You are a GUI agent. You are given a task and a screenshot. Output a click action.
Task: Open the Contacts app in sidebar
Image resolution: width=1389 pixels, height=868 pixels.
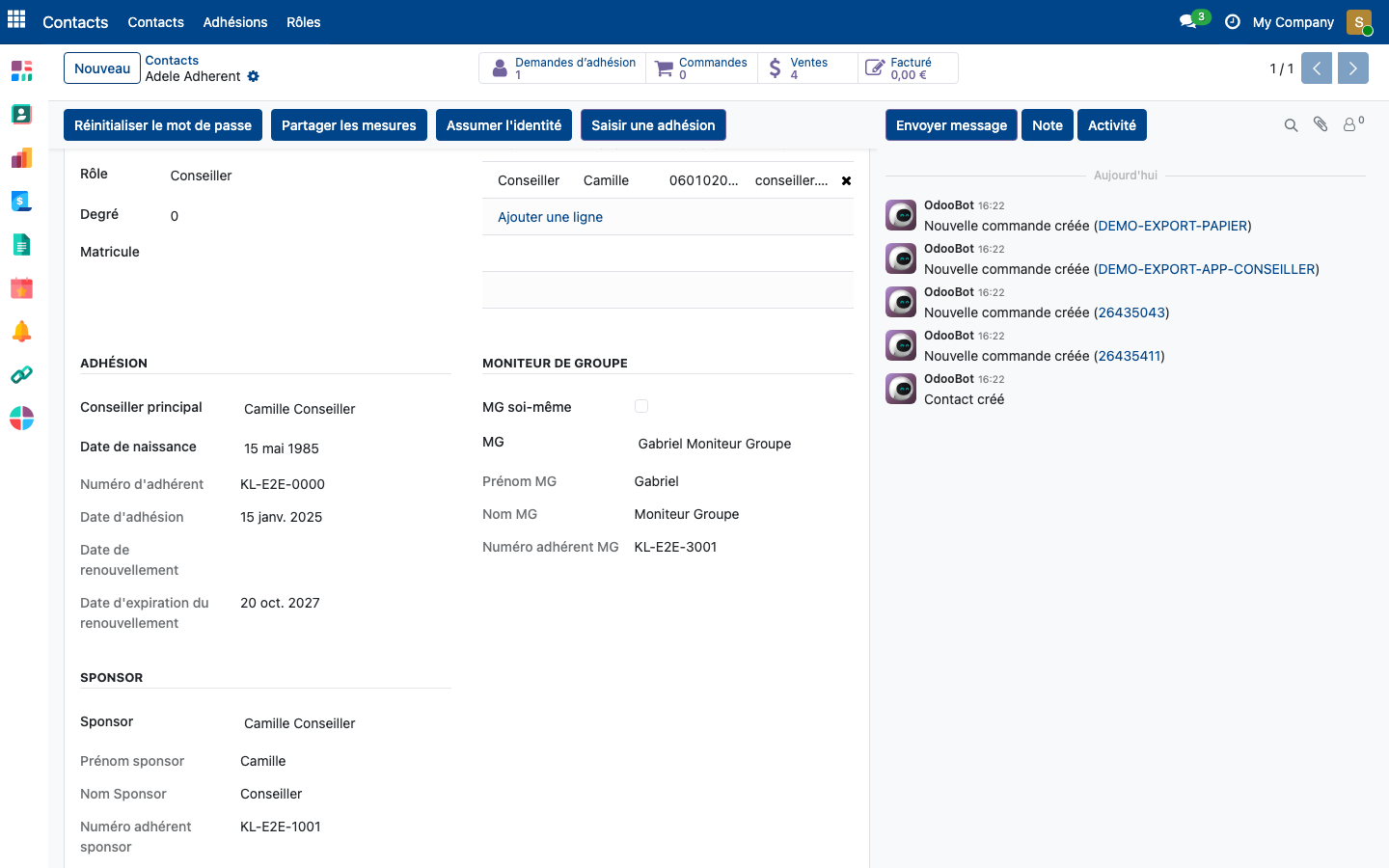click(x=21, y=114)
